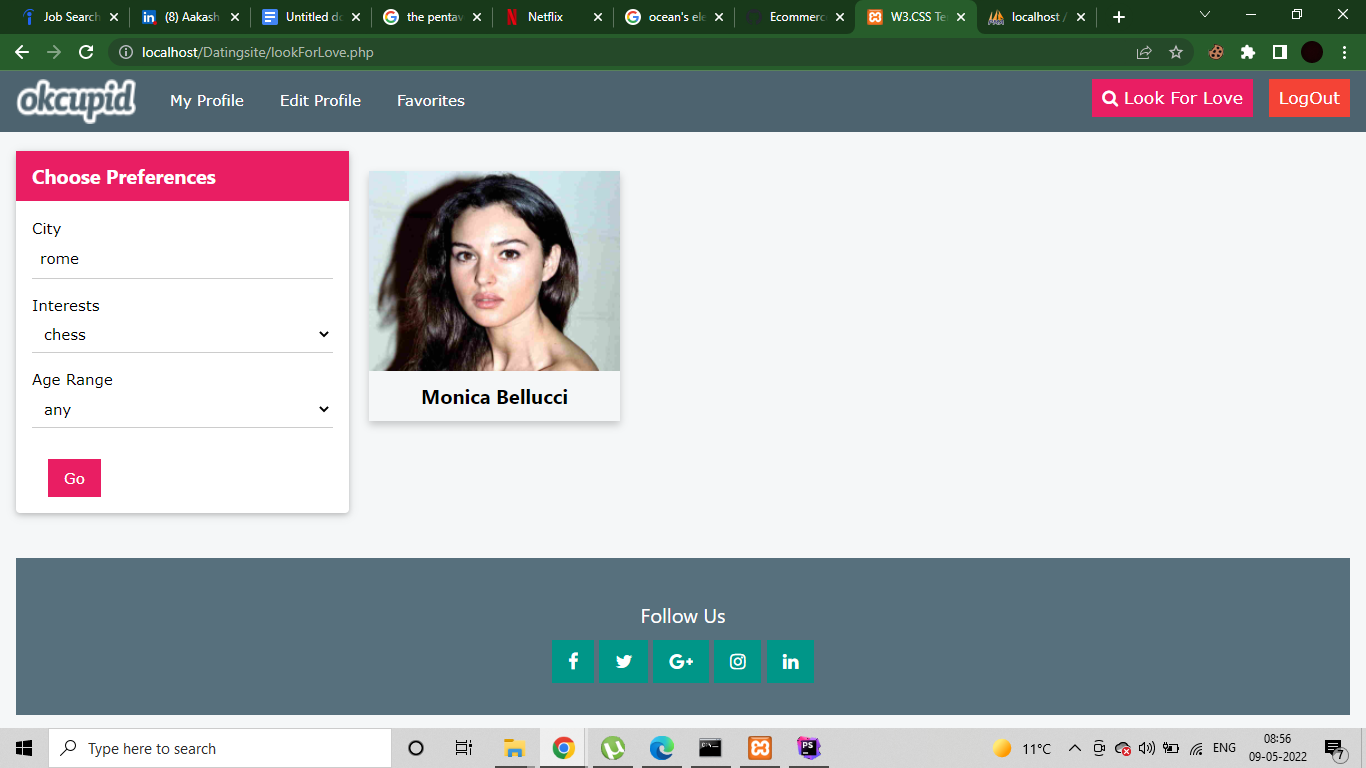Open the Edit Profile page

320,101
